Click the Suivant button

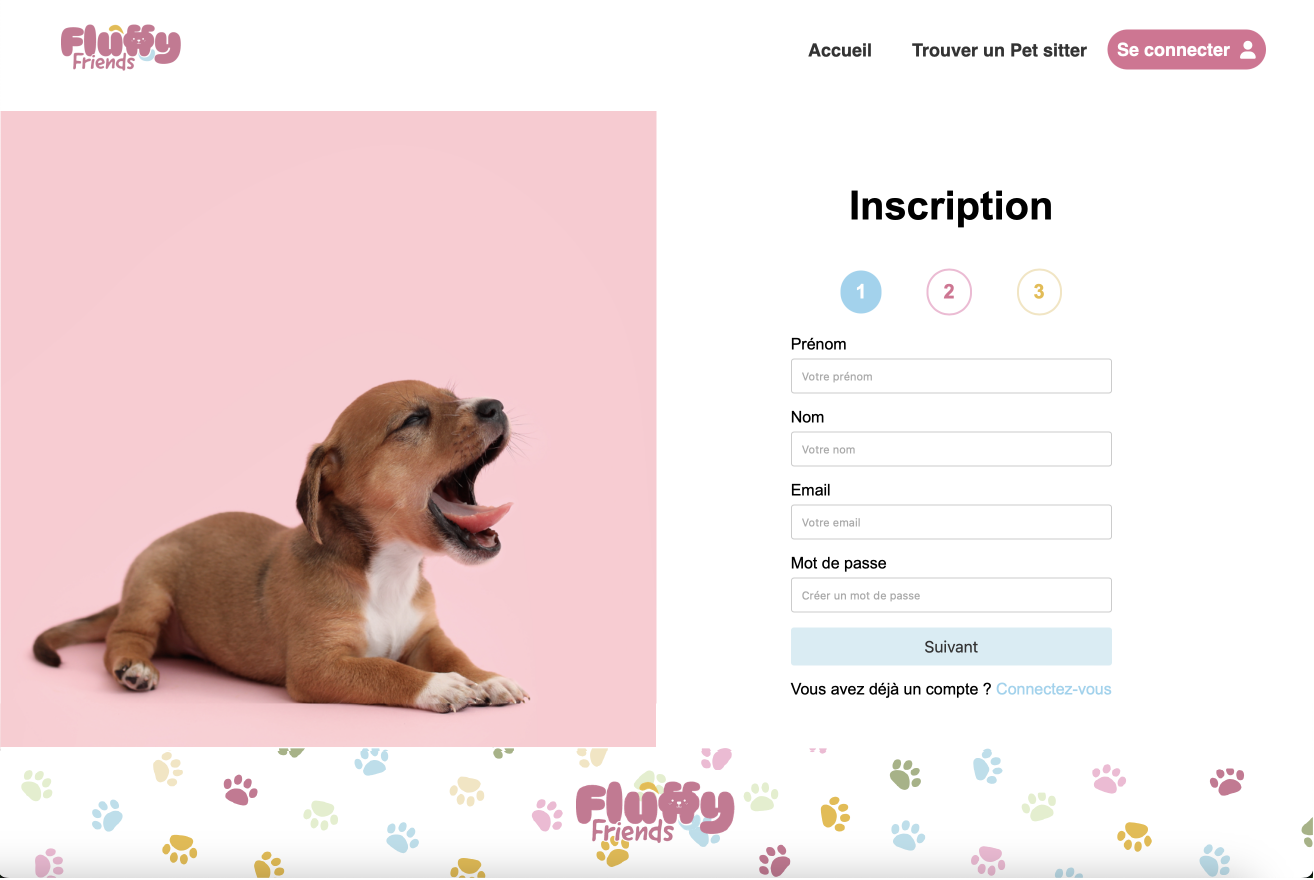[951, 647]
